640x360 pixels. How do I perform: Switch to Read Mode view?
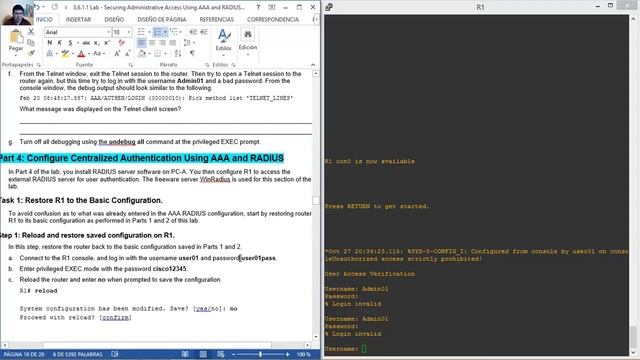click(x=185, y=354)
